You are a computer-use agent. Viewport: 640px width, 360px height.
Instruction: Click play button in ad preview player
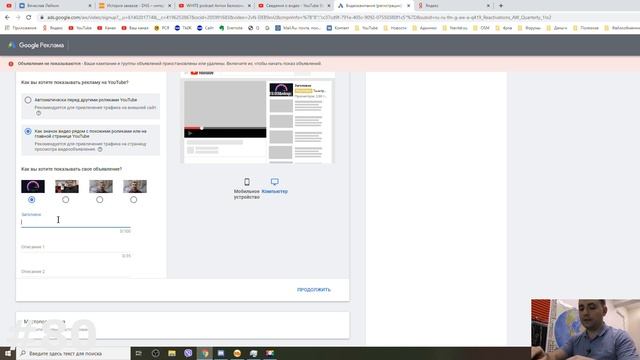[x=190, y=133]
